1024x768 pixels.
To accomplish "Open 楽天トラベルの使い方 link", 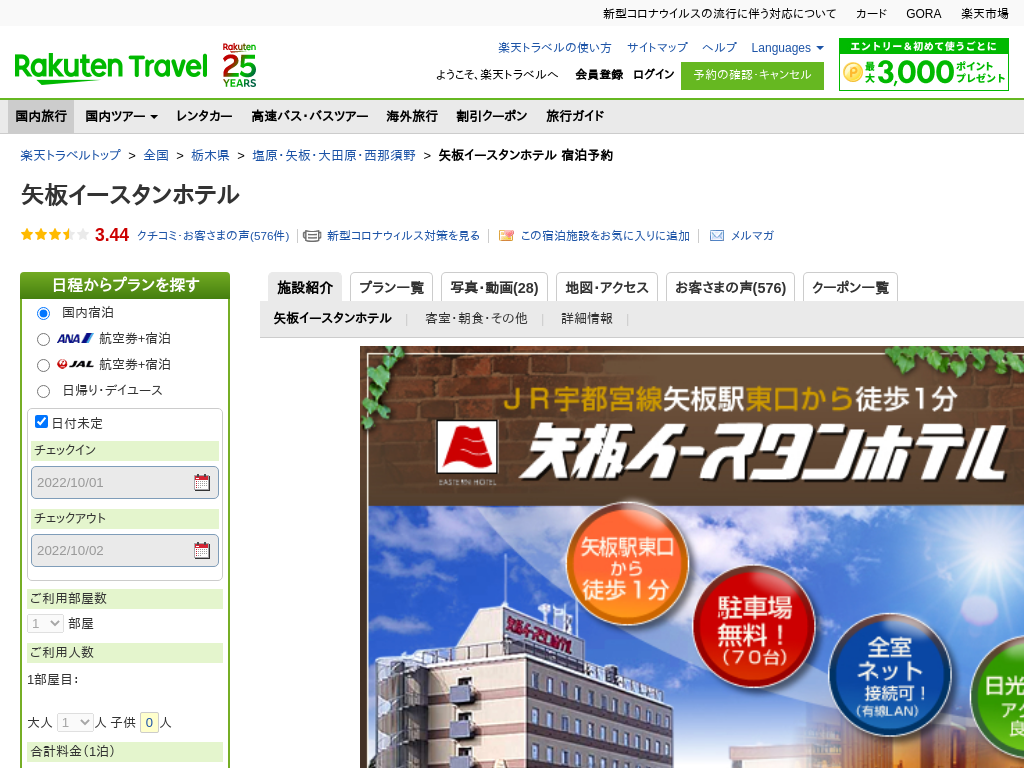I will click(554, 48).
